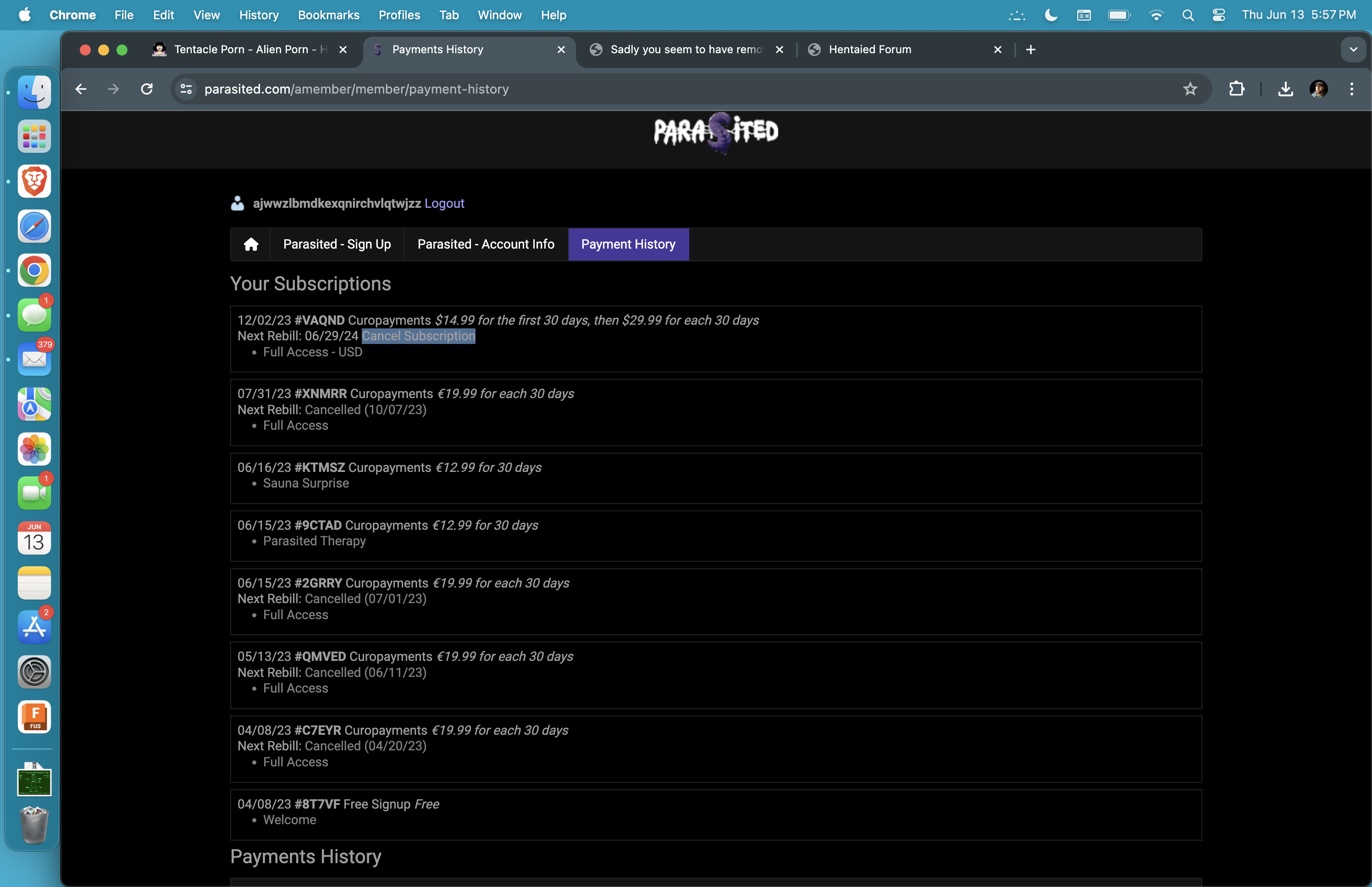Open Chrome extensions puzzle icon

pos(1236,89)
